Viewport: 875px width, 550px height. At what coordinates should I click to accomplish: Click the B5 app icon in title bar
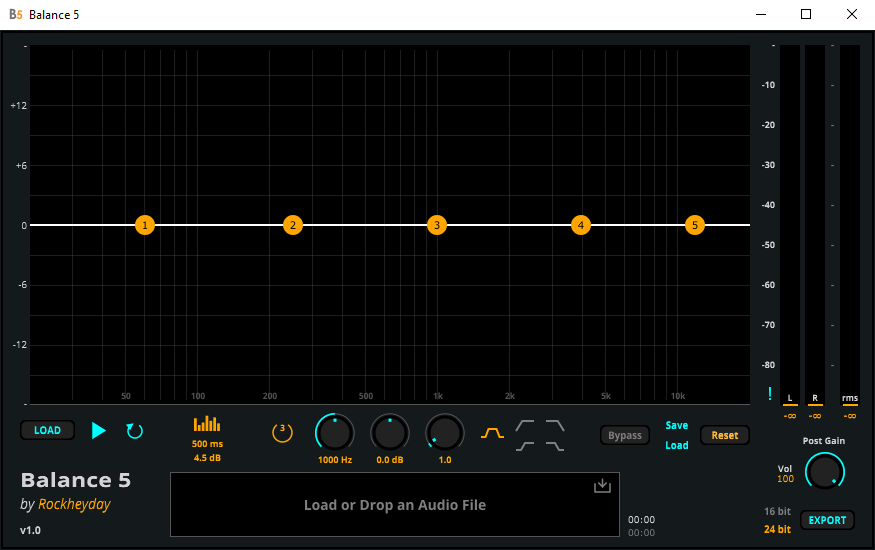[x=16, y=15]
